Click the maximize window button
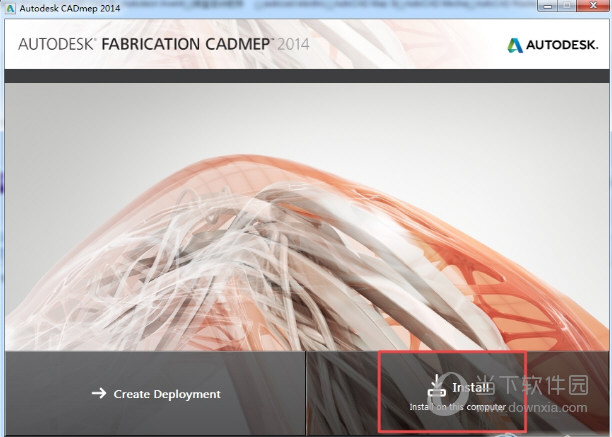612x437 pixels. [567, 5]
